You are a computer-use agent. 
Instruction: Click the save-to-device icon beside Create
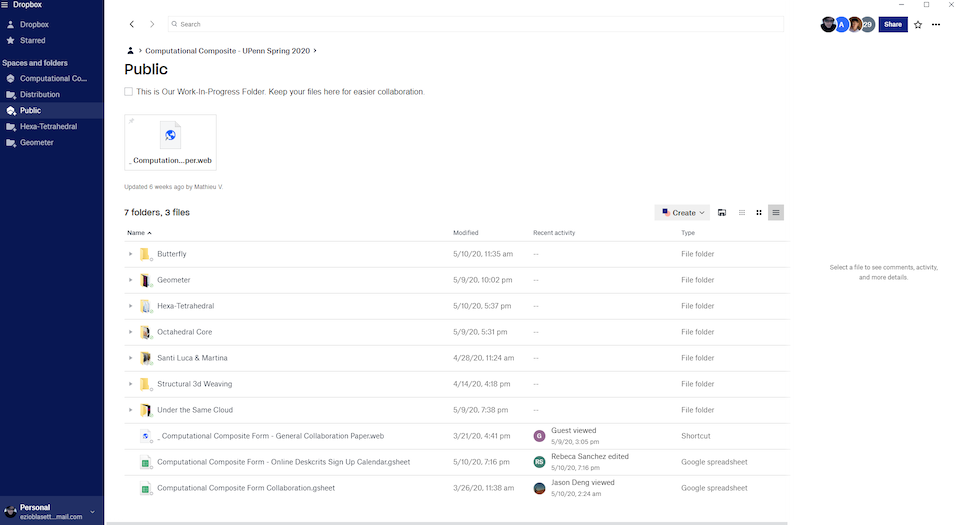tap(722, 212)
